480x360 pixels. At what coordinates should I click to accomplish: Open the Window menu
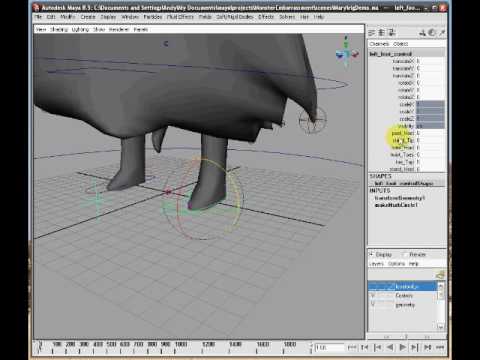(x=130, y=17)
